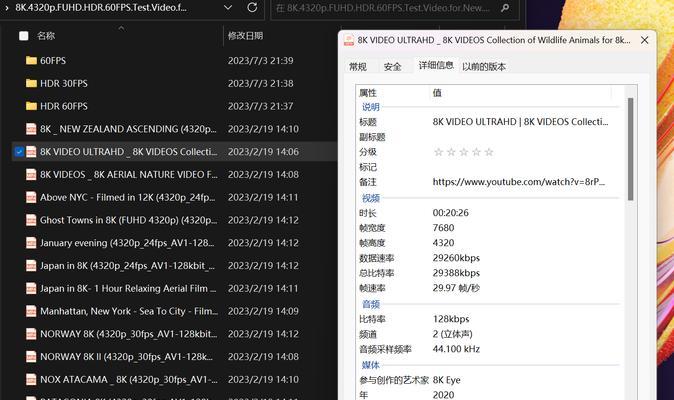
Task: Click NORWAY 8K (4320p_30fps file icon
Action: click(31, 334)
